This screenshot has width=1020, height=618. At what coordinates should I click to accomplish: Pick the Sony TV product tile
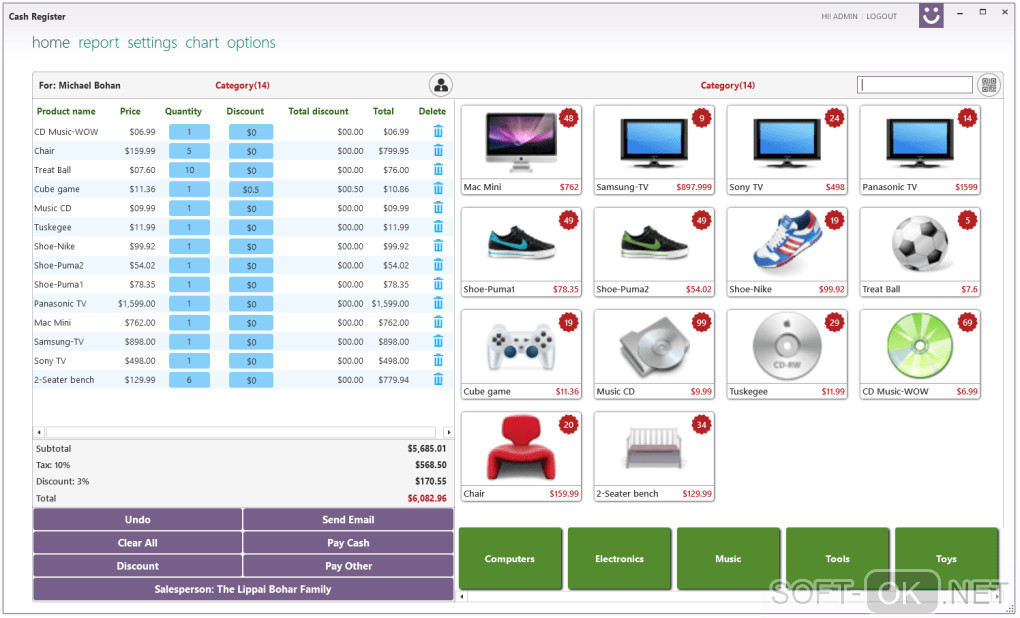coord(786,150)
